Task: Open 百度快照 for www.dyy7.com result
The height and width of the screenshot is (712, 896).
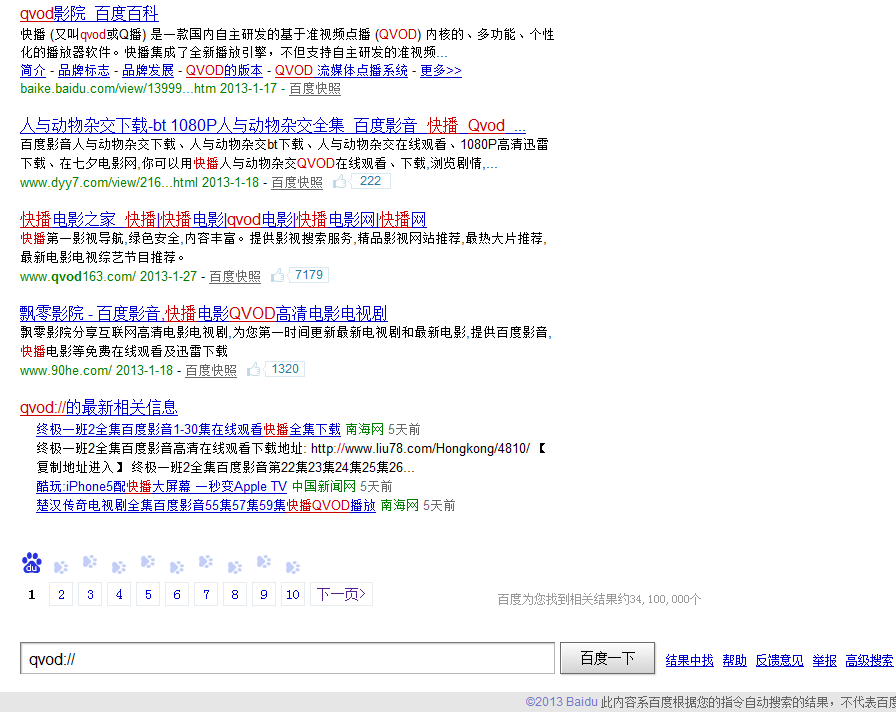Action: tap(297, 182)
